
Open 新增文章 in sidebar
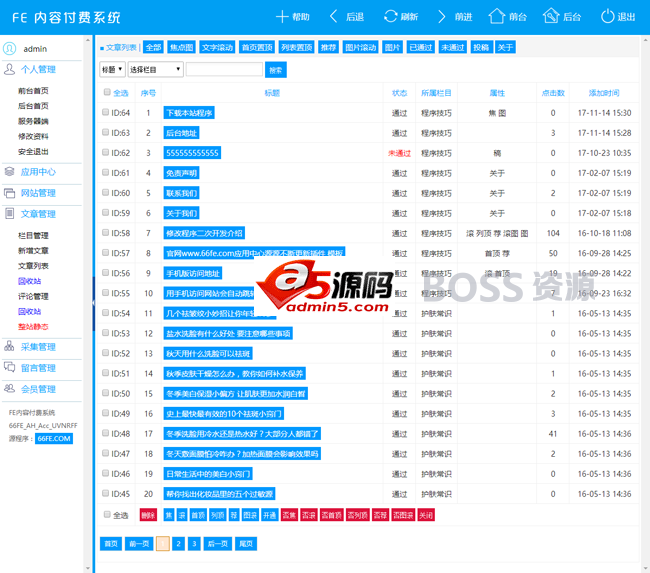[33, 251]
